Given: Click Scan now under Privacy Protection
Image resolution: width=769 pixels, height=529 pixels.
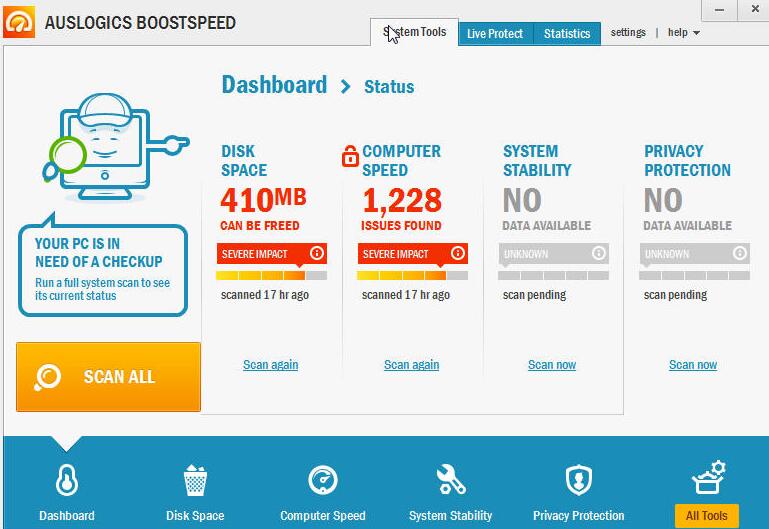Looking at the screenshot, I should [x=693, y=365].
